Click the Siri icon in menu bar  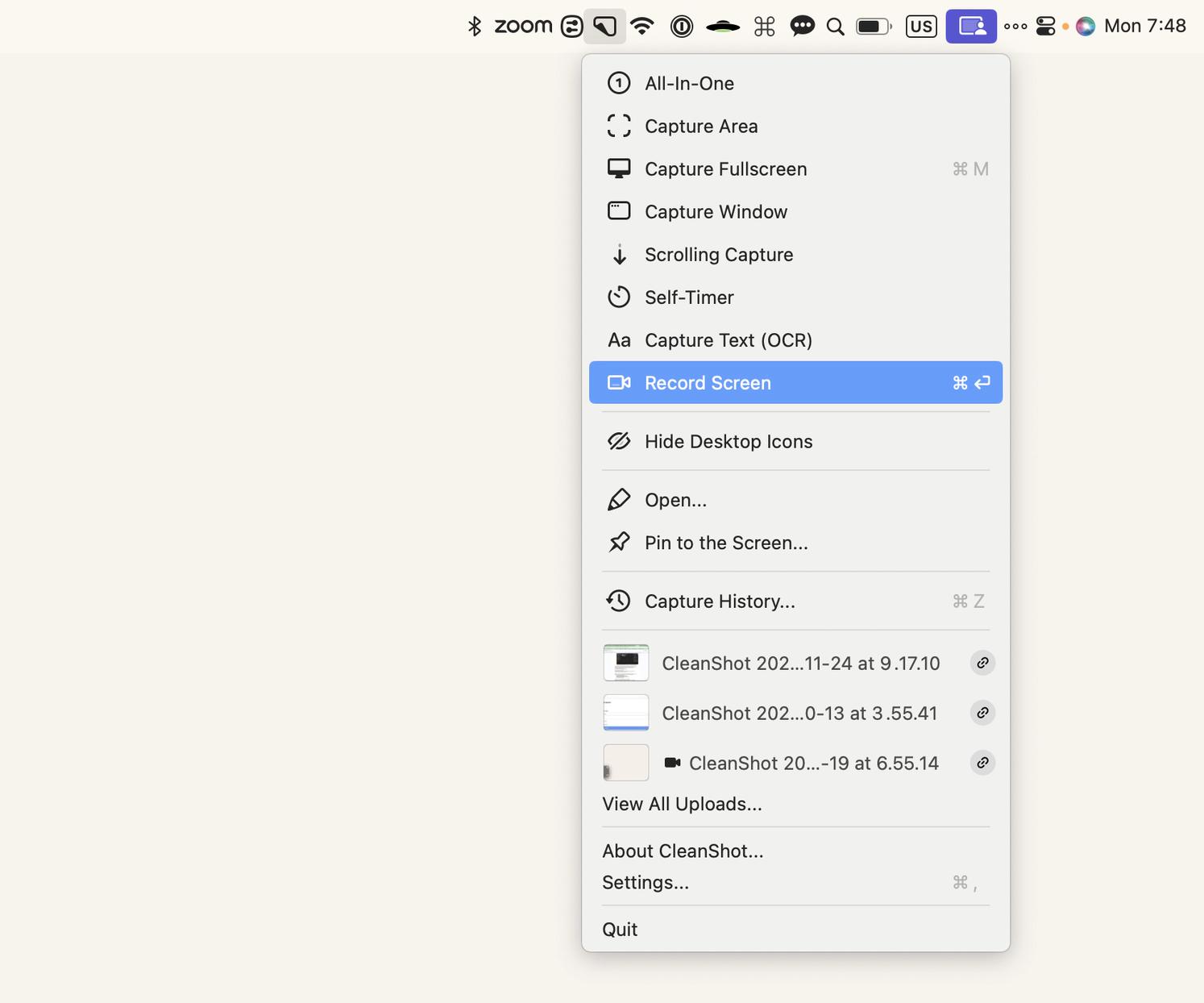coord(1086,27)
